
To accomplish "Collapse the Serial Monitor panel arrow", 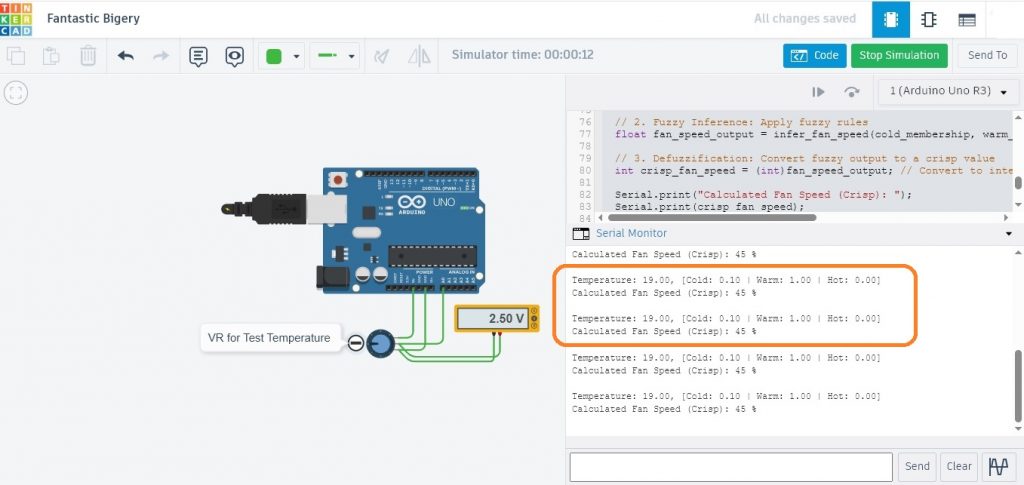I will coord(1009,234).
